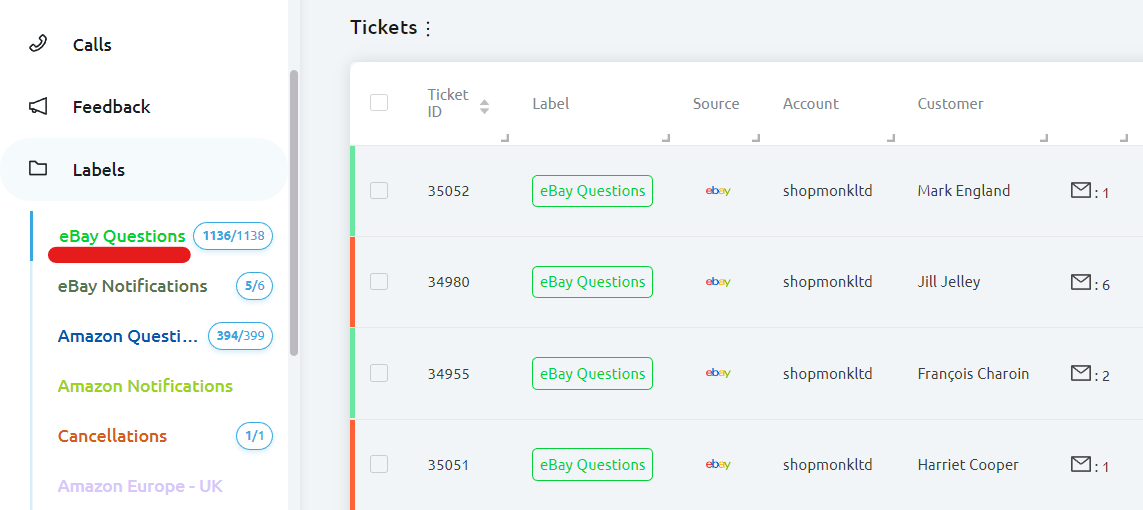The width and height of the screenshot is (1143, 510).
Task: Click the envelope icon for Mark England
Action: pyautogui.click(x=1080, y=190)
